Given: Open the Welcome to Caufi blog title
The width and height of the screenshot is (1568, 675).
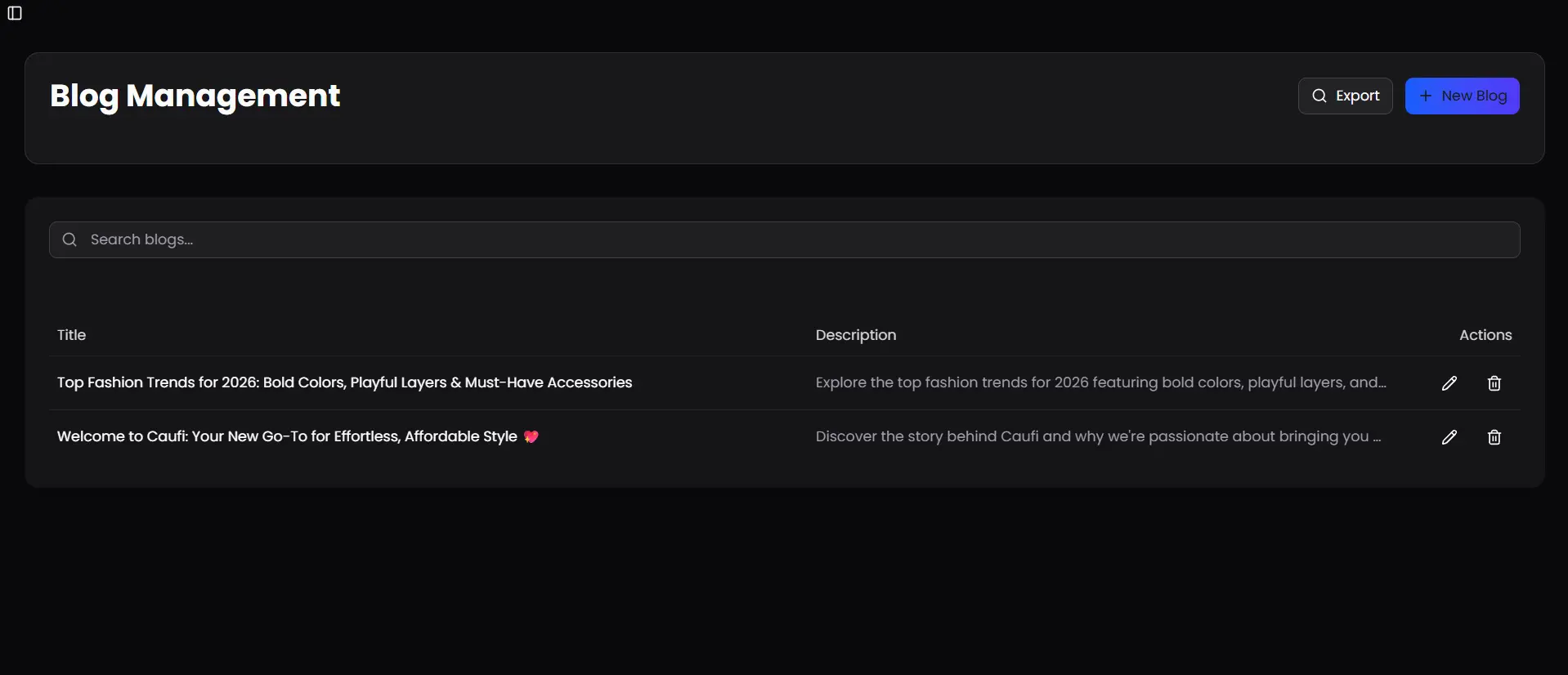Looking at the screenshot, I should pos(287,436).
